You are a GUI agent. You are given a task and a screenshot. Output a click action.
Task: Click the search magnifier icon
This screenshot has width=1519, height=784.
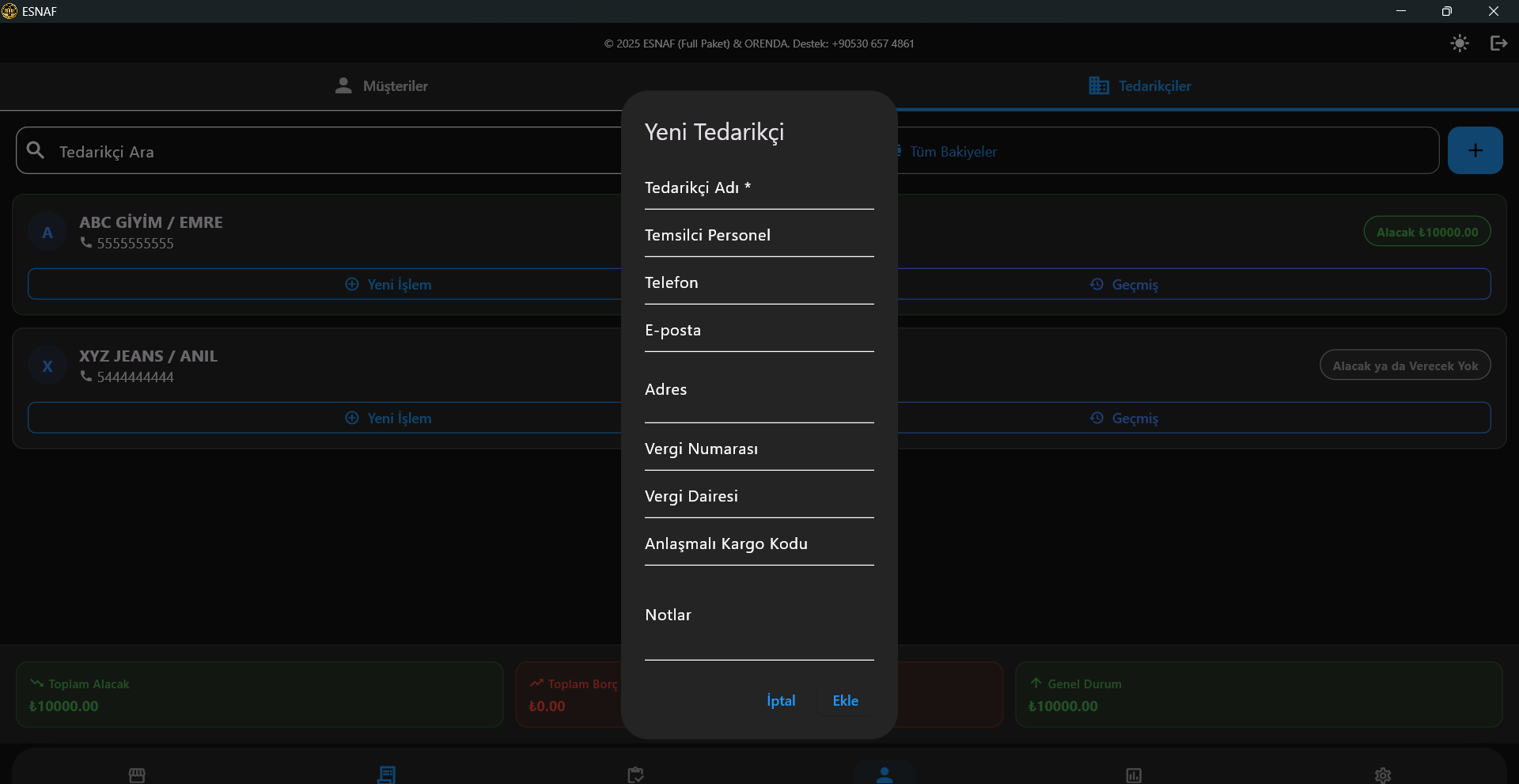coord(36,150)
